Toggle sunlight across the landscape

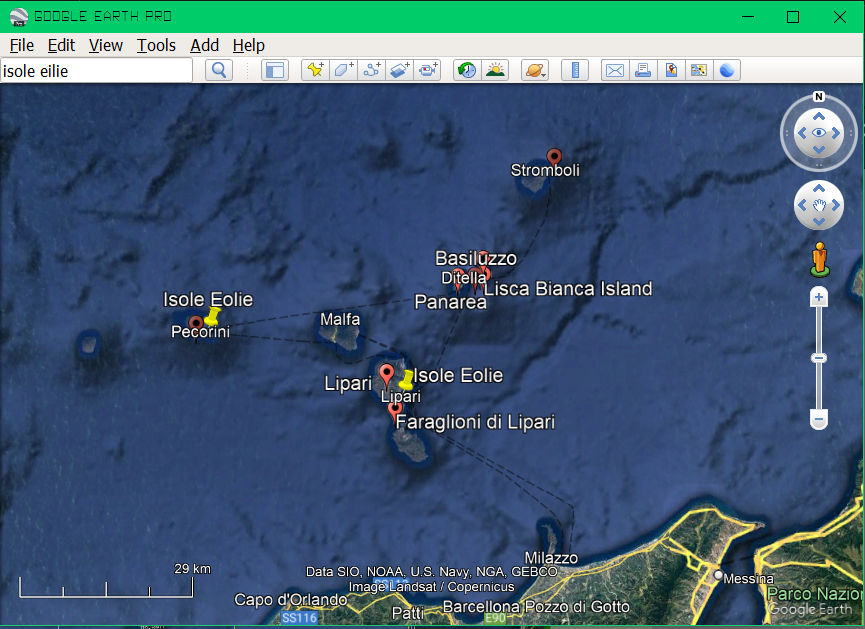pos(494,70)
